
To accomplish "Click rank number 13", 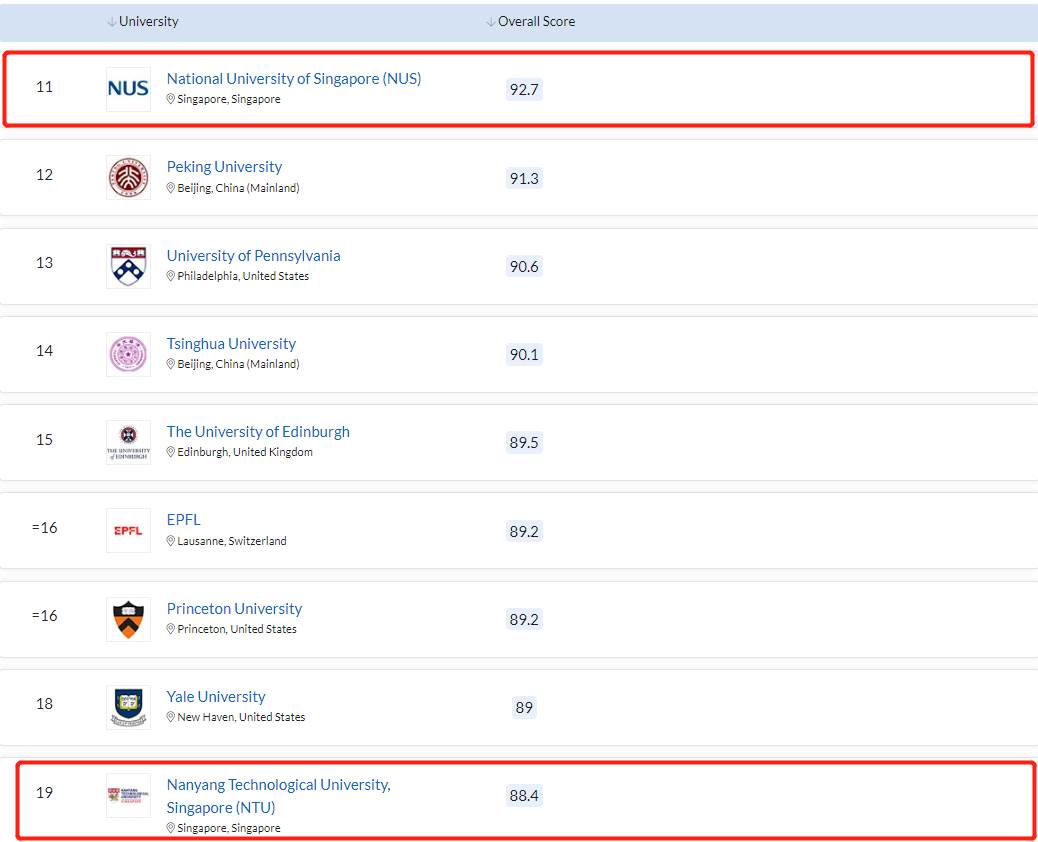I will [44, 263].
